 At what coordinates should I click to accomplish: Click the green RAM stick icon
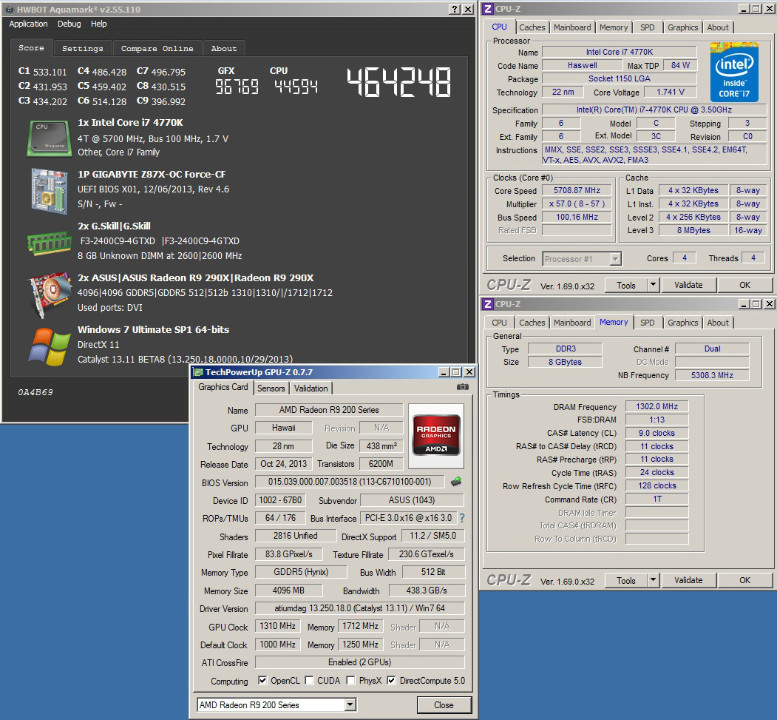point(49,243)
